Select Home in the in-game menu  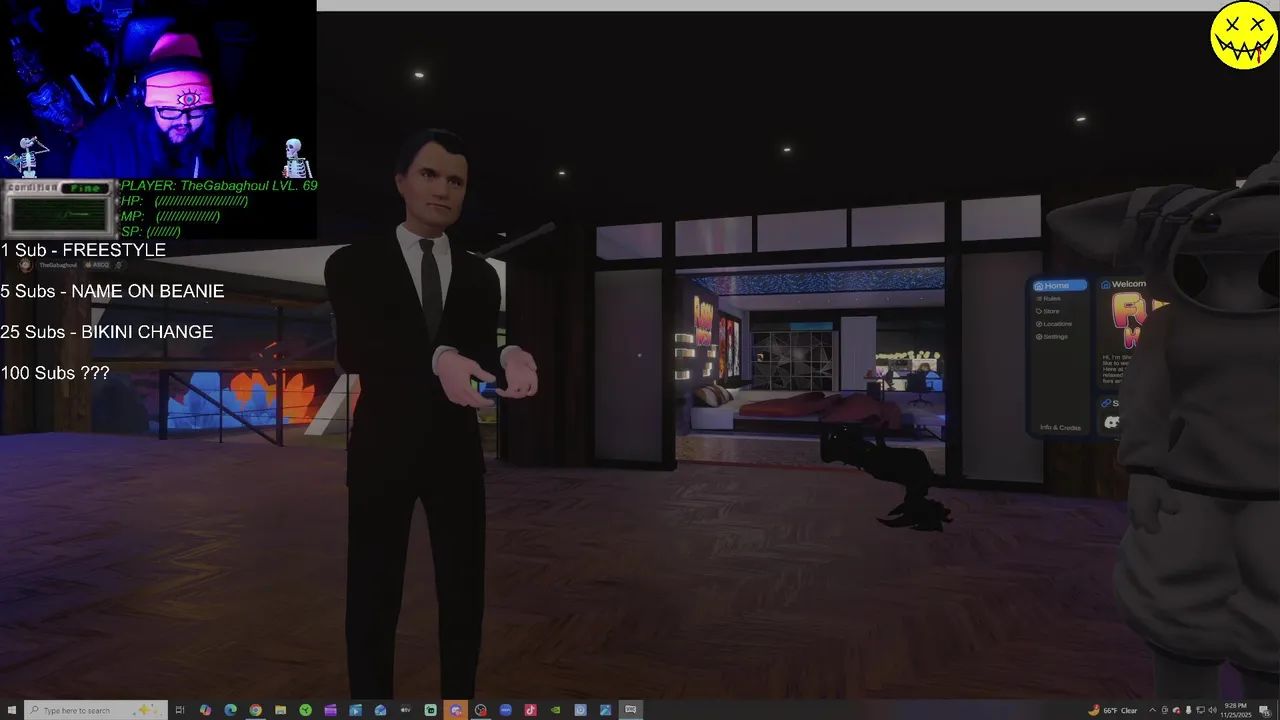[1059, 286]
